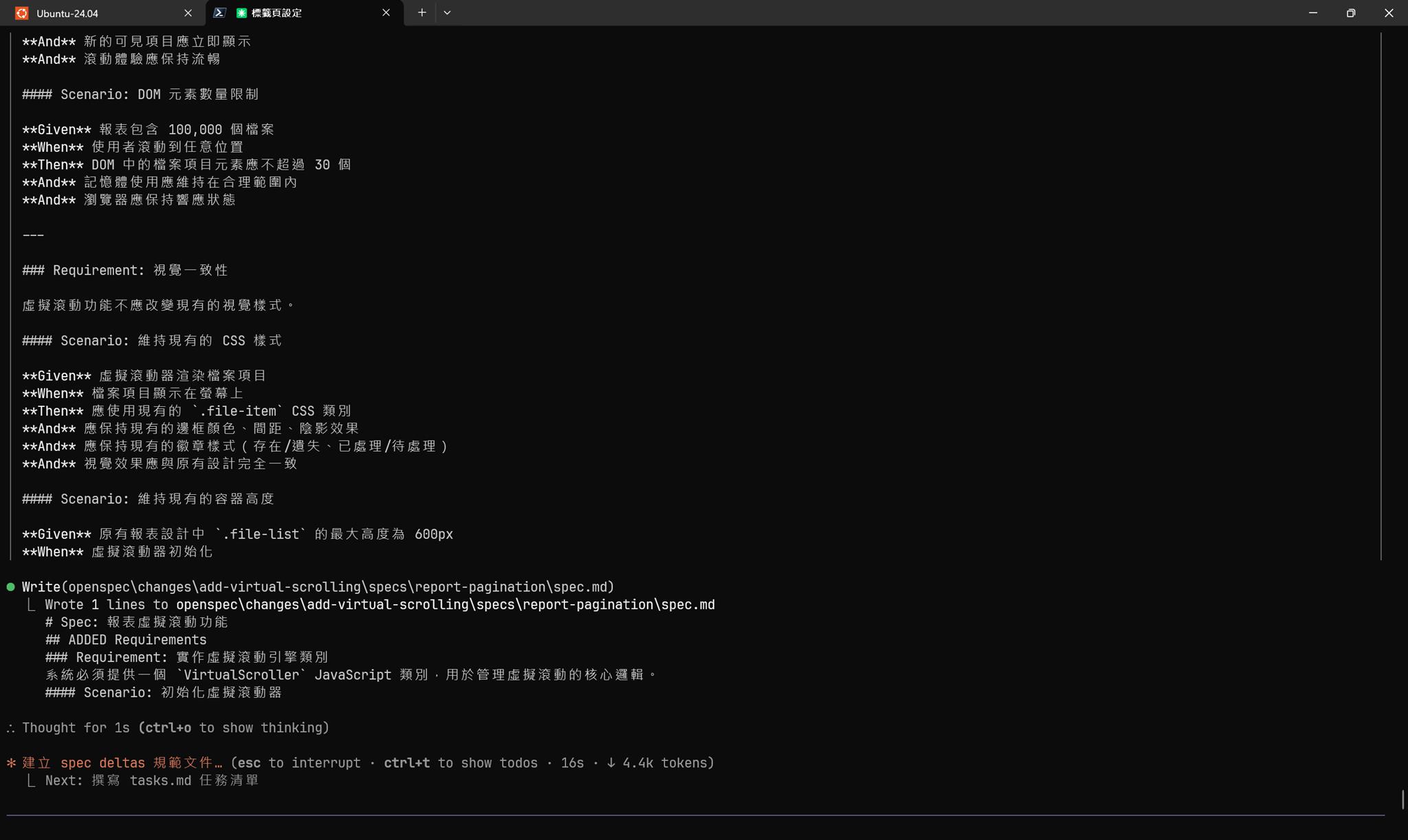Click the Thought for 1s line
The height and width of the screenshot is (840, 1408).
(175, 728)
